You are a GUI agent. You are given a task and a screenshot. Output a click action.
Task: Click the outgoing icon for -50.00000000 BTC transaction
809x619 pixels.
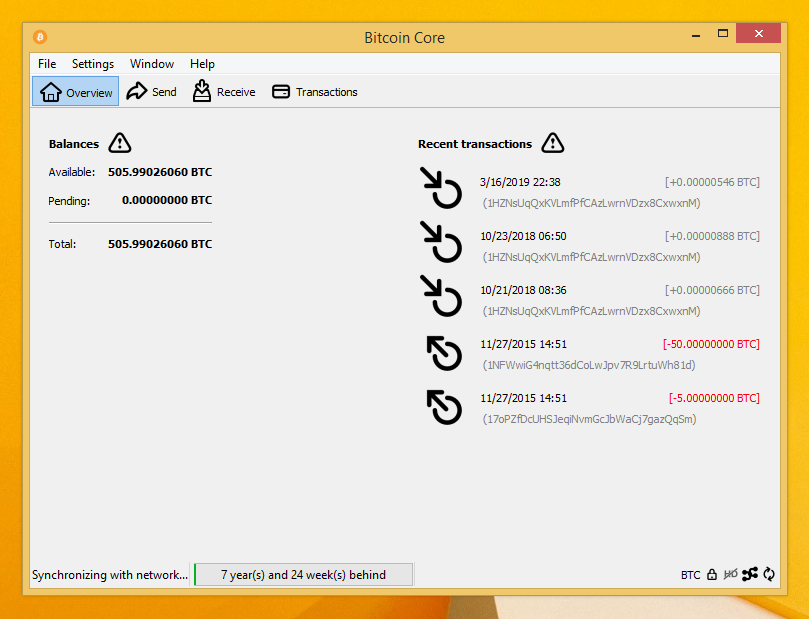444,353
